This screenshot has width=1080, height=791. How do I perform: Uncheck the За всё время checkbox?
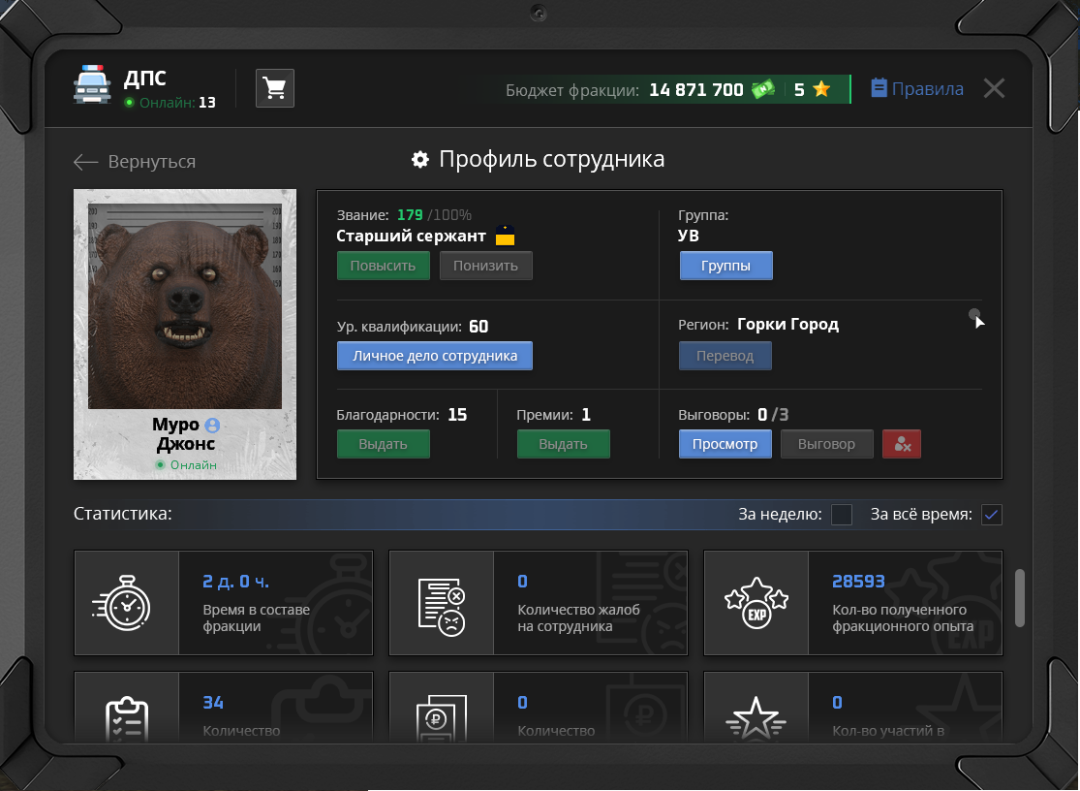pos(992,515)
